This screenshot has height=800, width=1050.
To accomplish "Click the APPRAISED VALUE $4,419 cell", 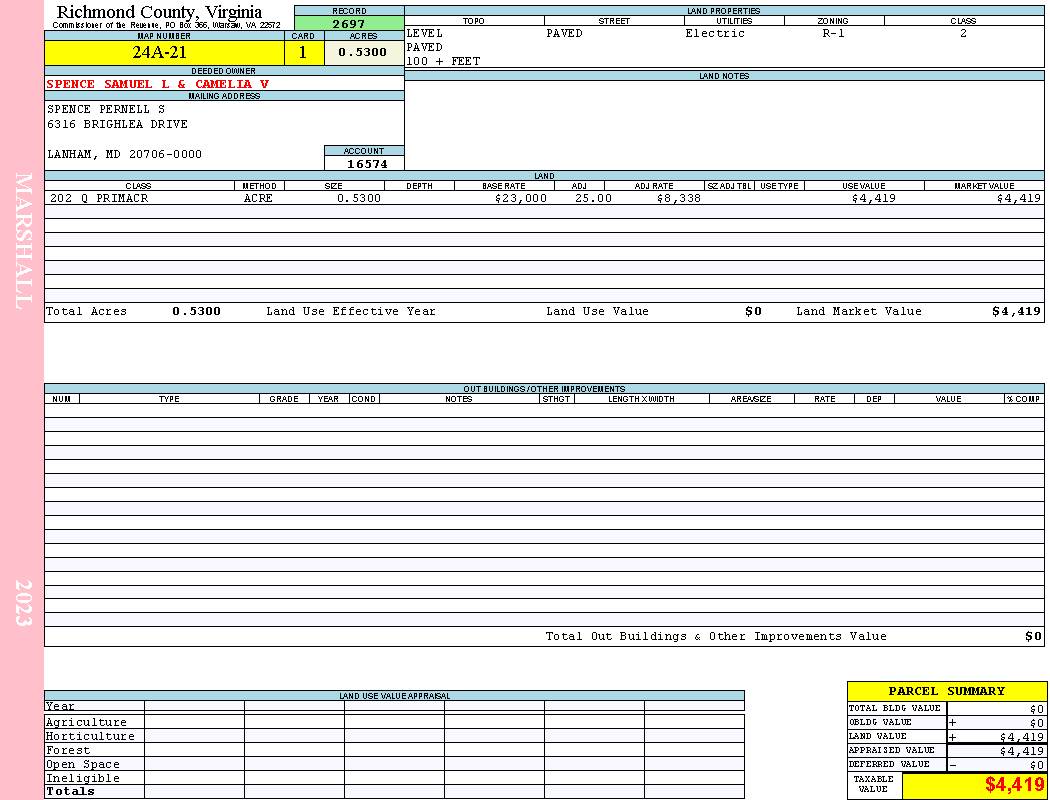I will (996, 750).
